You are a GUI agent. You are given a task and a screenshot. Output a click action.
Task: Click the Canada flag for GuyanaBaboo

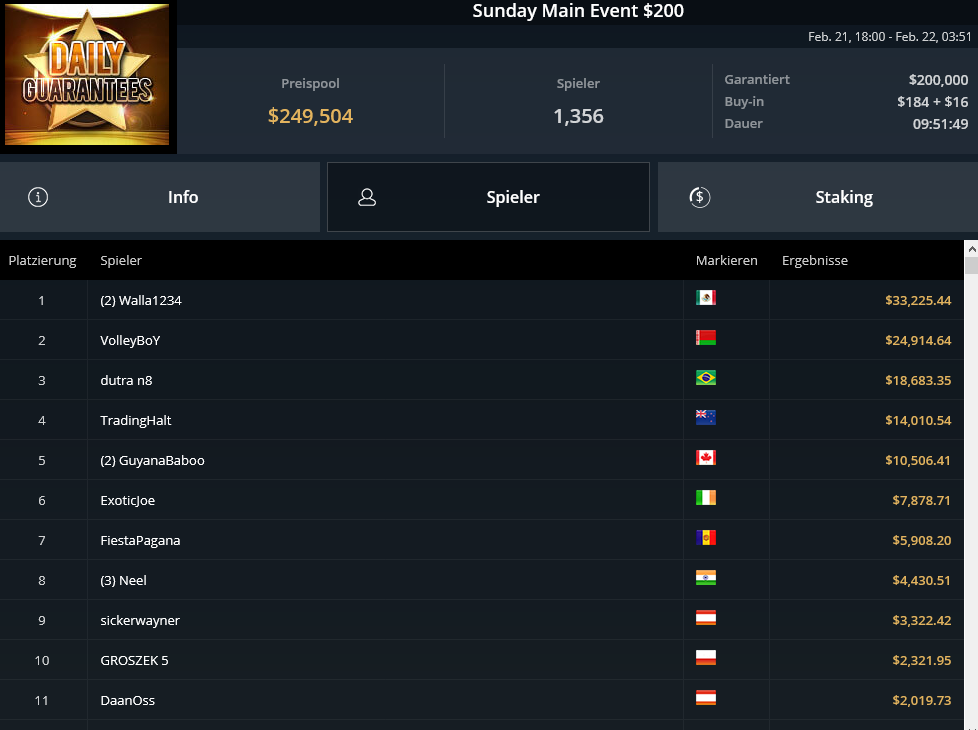click(x=706, y=457)
